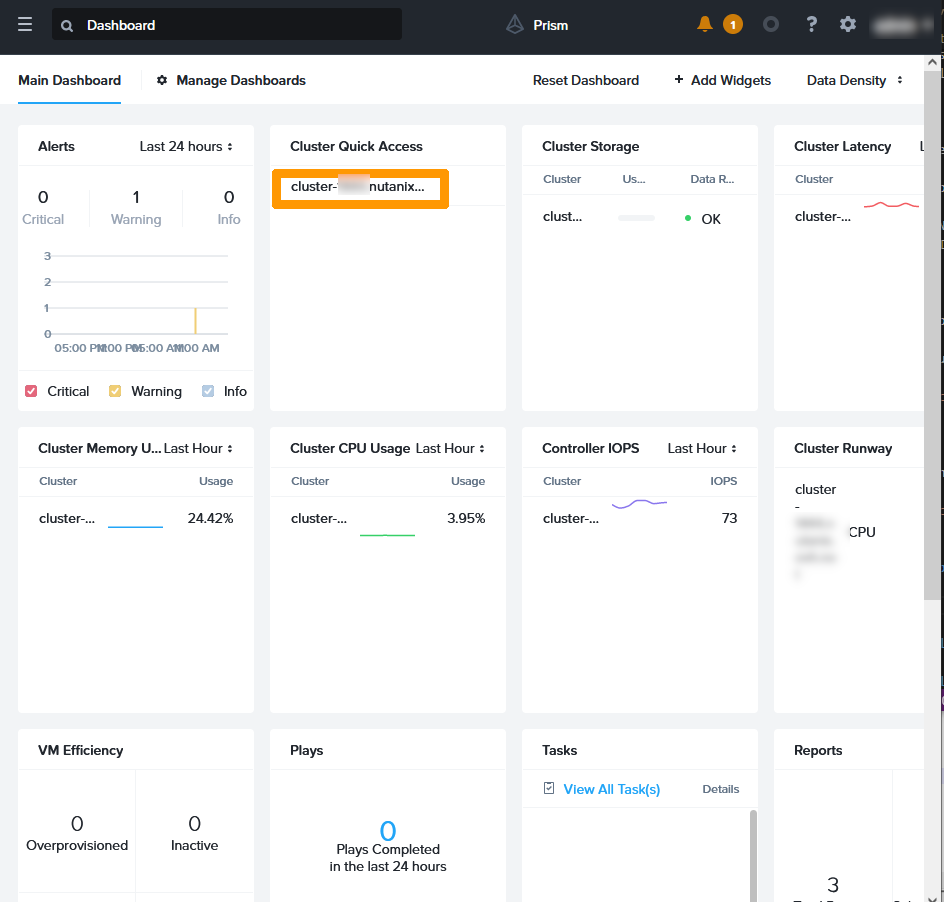Expand Alerts Last 24 hours dropdown
The image size is (944, 902).
[x=186, y=146]
